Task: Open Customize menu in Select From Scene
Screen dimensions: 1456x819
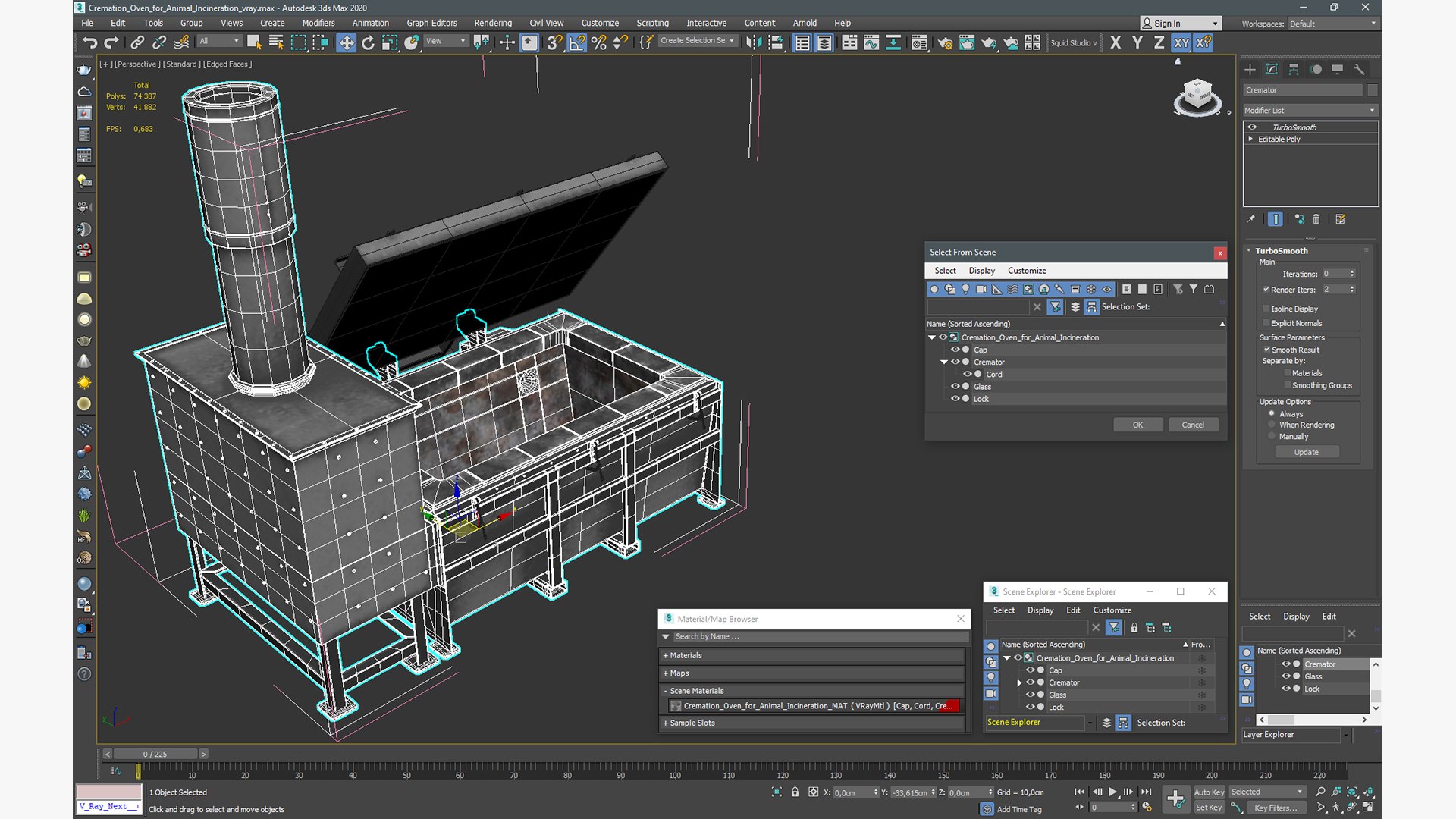Action: click(1027, 271)
